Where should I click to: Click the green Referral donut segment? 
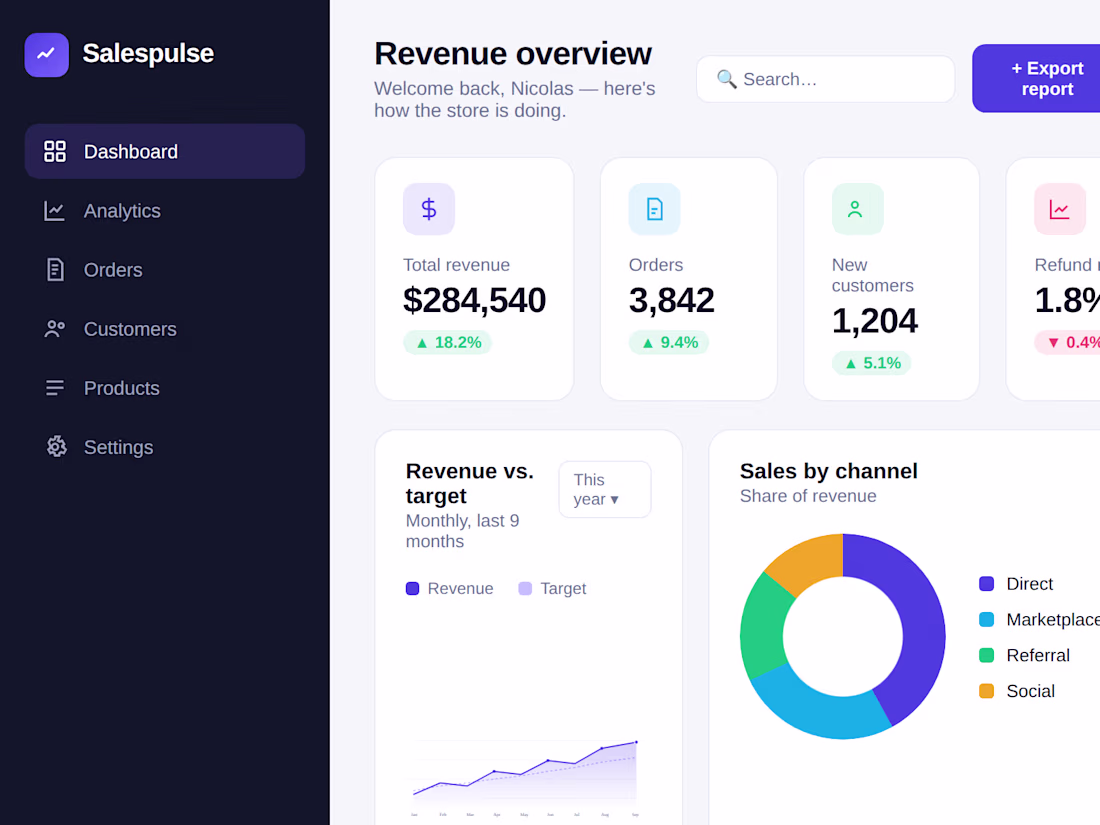[x=763, y=629]
